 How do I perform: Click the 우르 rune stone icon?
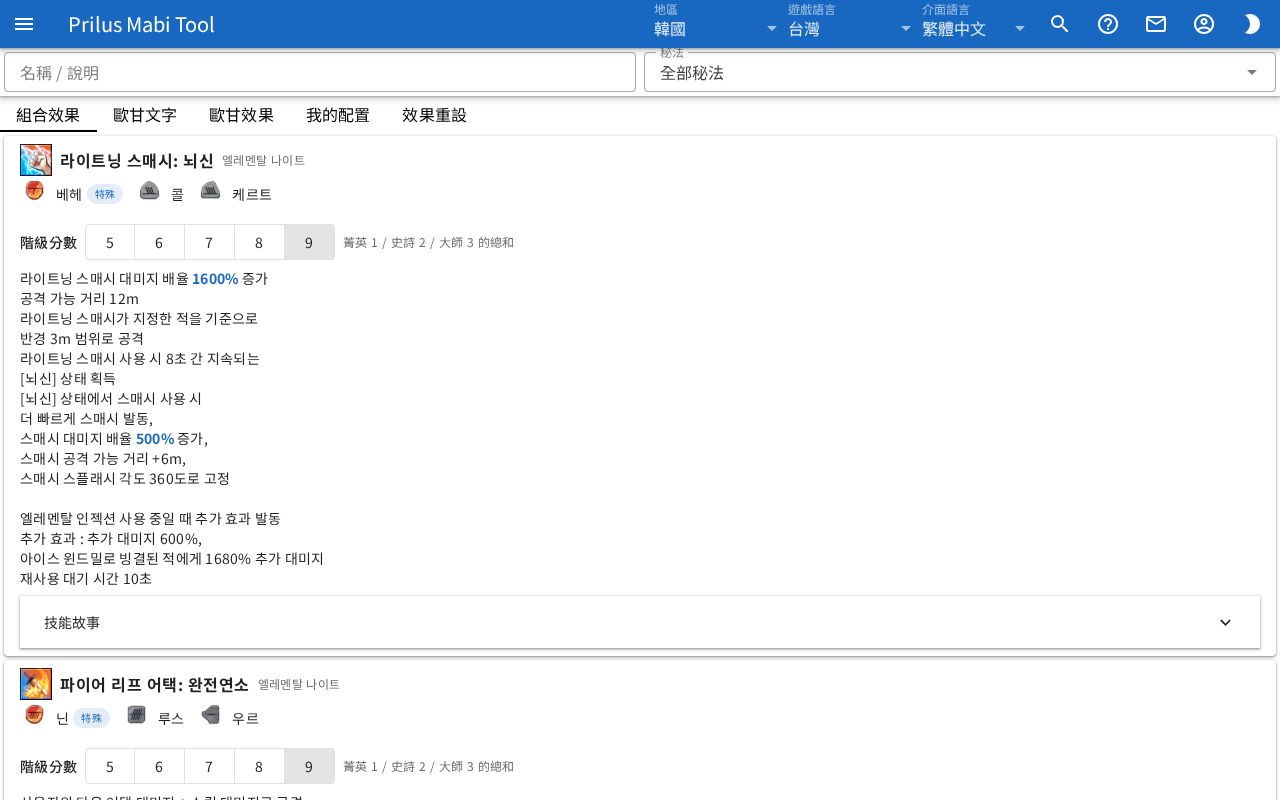click(x=210, y=715)
